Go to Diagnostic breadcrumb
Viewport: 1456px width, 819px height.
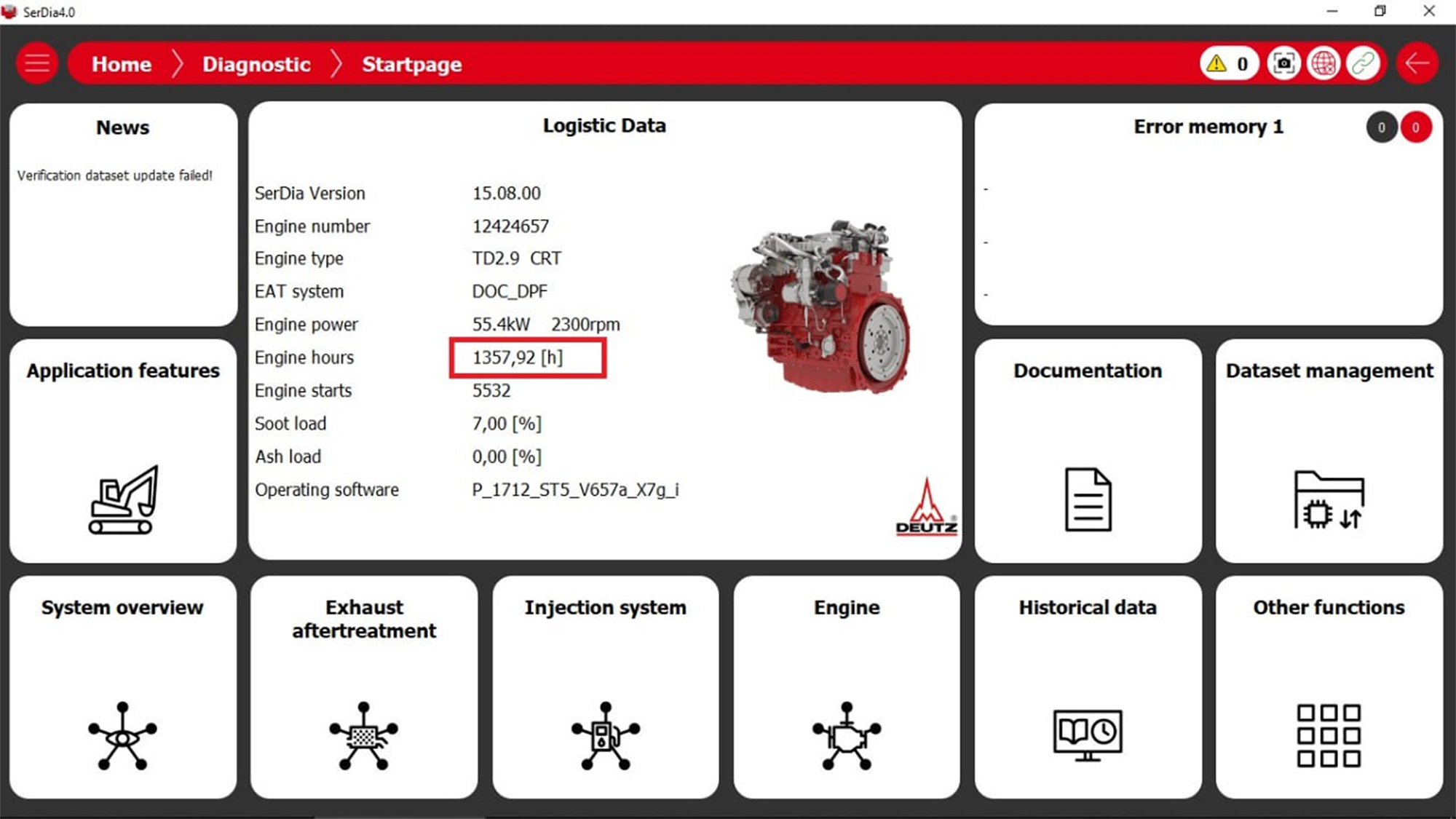(256, 64)
